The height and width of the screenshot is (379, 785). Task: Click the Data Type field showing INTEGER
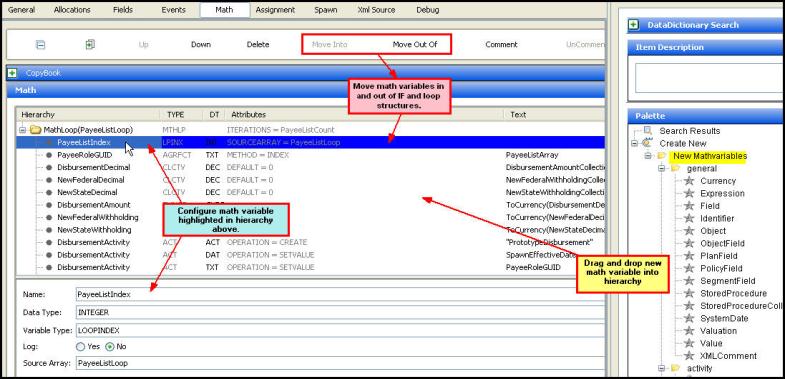[340, 312]
